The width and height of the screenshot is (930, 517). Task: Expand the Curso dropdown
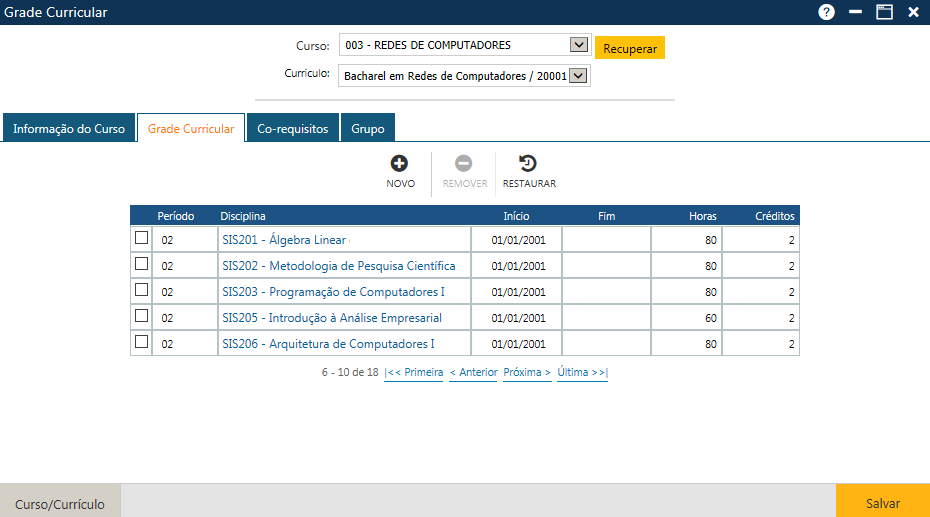tap(578, 45)
